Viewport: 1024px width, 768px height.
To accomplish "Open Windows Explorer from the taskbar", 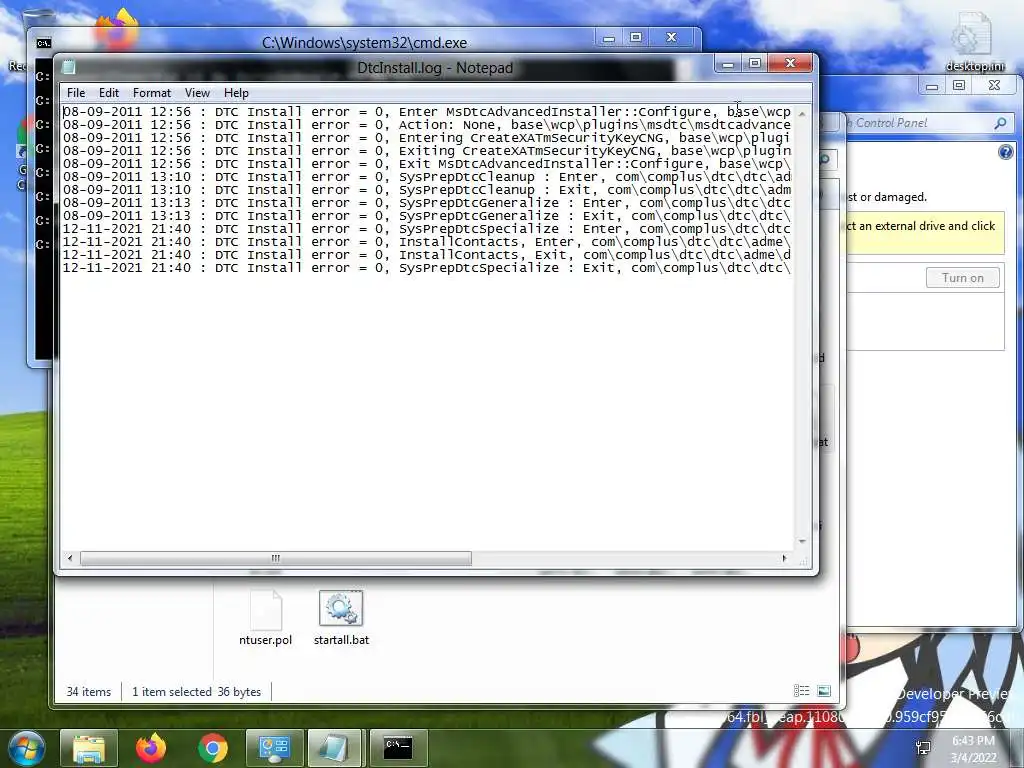I will [x=89, y=748].
